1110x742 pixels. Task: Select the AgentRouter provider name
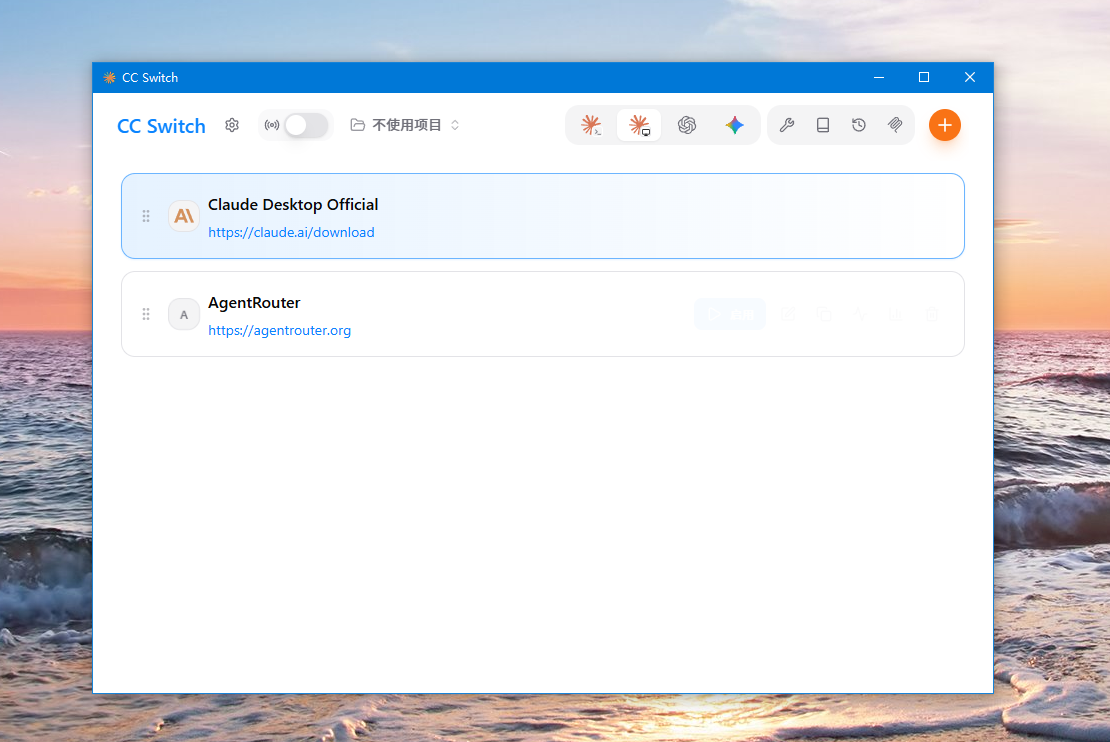[x=254, y=302]
